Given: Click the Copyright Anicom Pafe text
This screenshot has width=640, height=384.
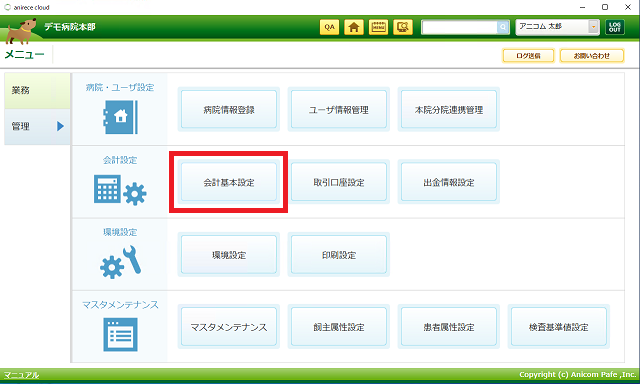Looking at the screenshot, I should 578,374.
